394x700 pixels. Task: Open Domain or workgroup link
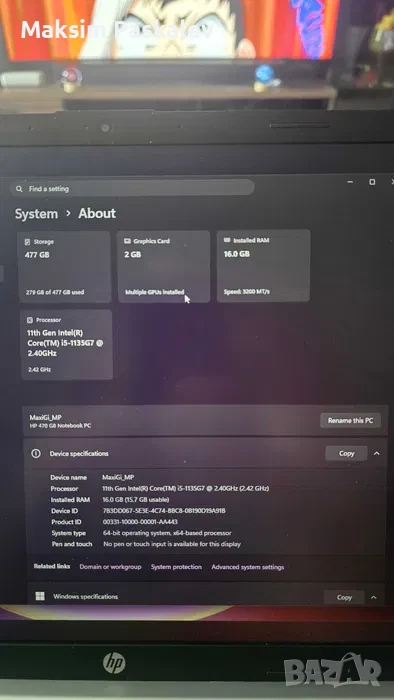point(110,567)
